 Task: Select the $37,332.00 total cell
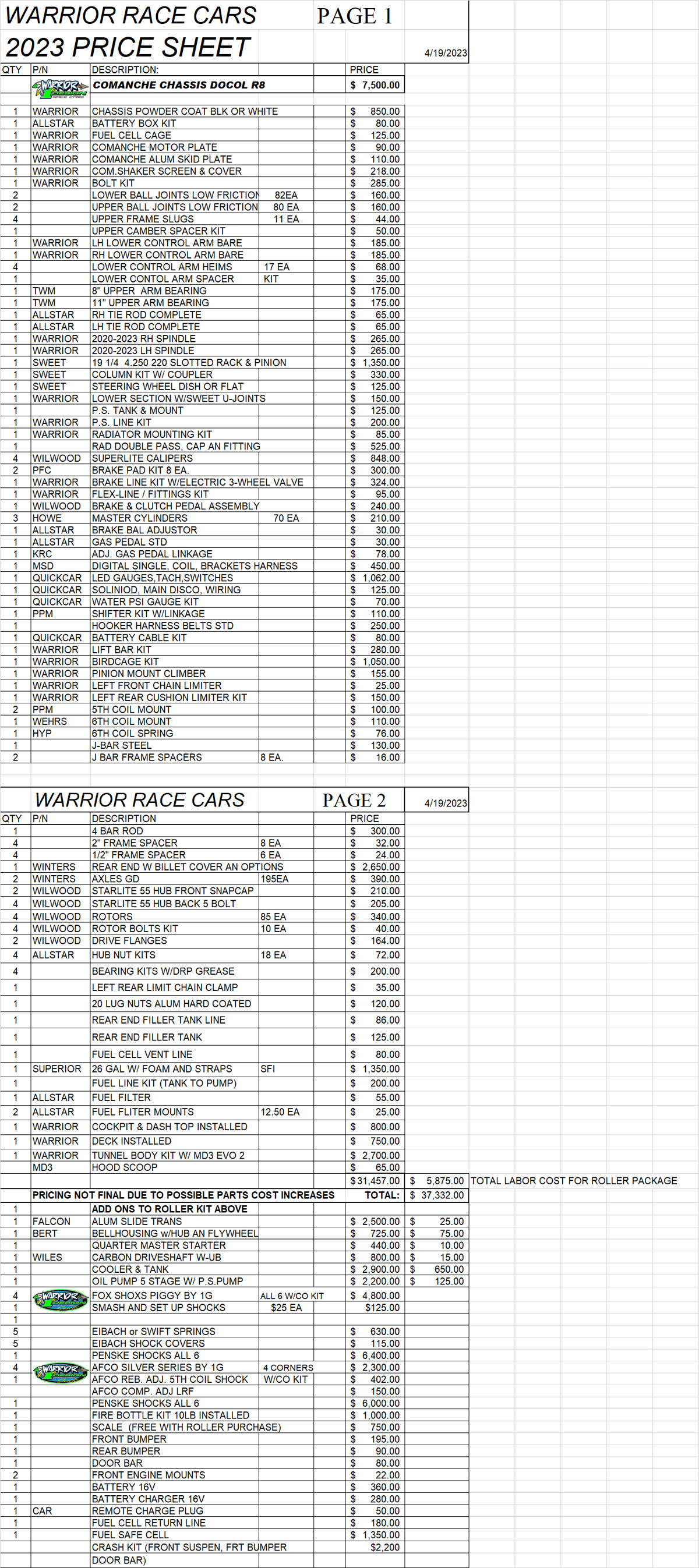click(x=436, y=1195)
